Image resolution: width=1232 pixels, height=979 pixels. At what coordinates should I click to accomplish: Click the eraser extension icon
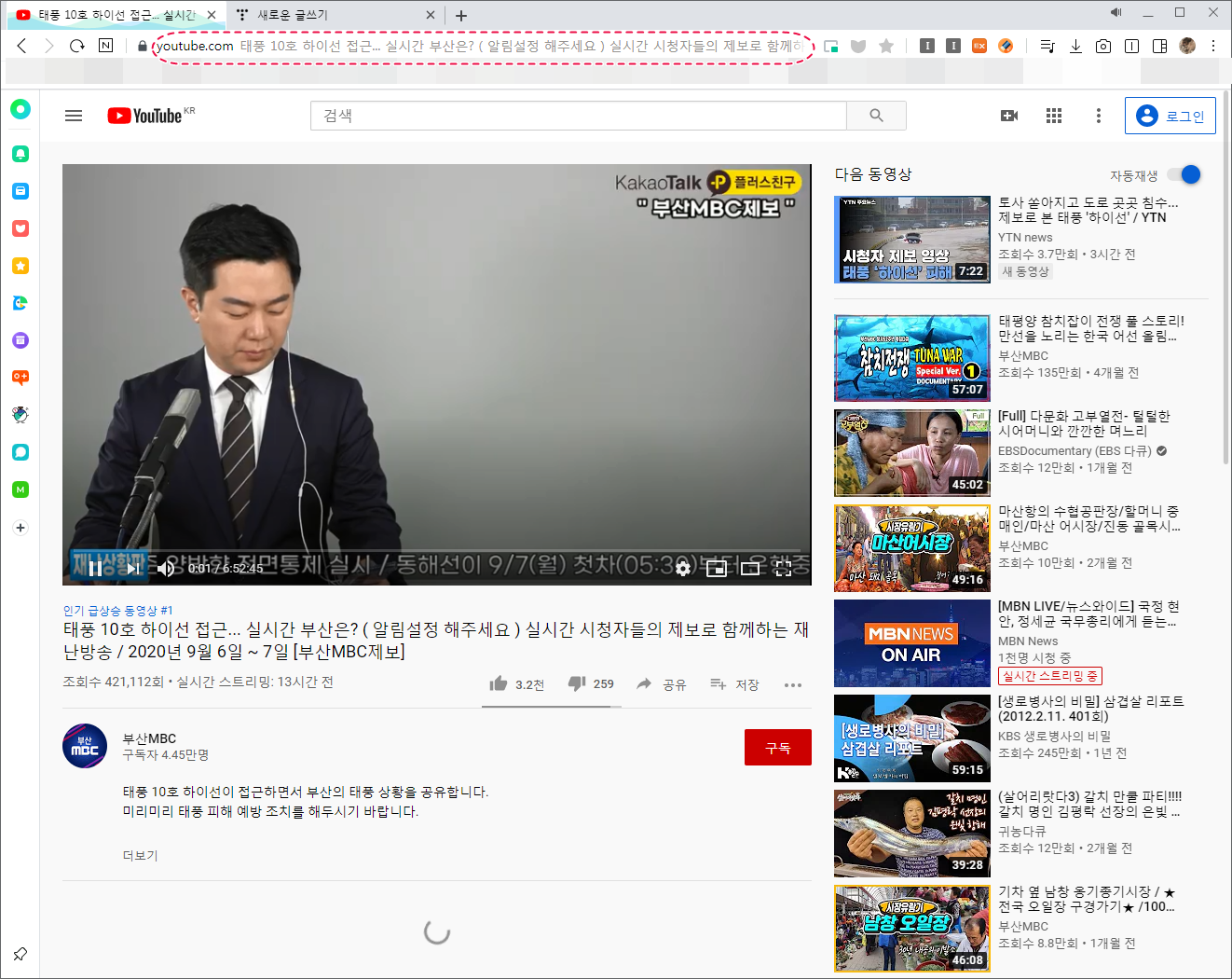tap(1006, 46)
